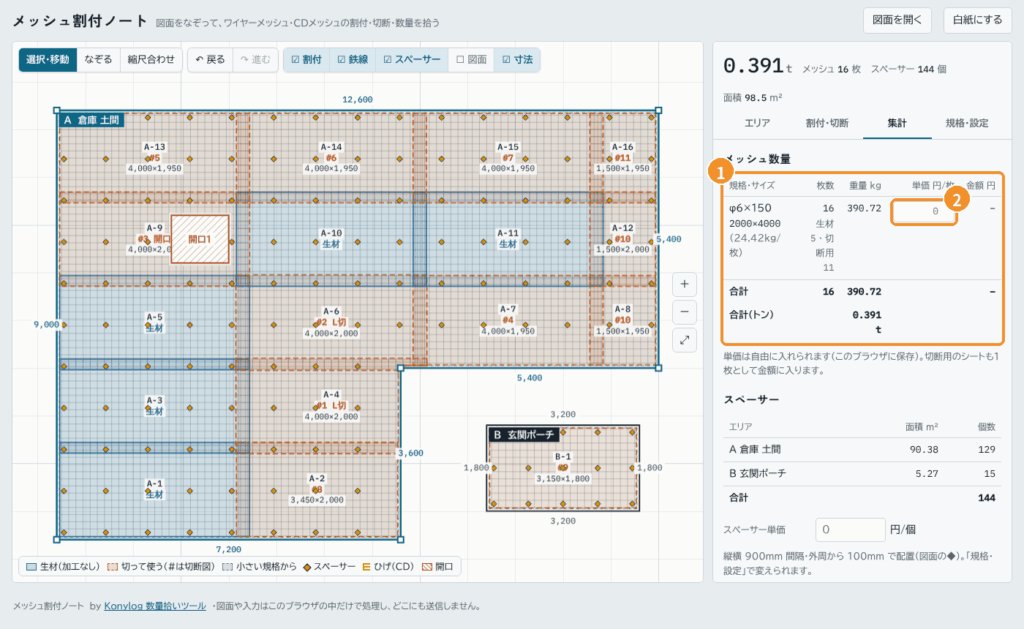Viewport: 1024px width, 629px height.
Task: Click the 白紙にする button
Action: [x=977, y=20]
